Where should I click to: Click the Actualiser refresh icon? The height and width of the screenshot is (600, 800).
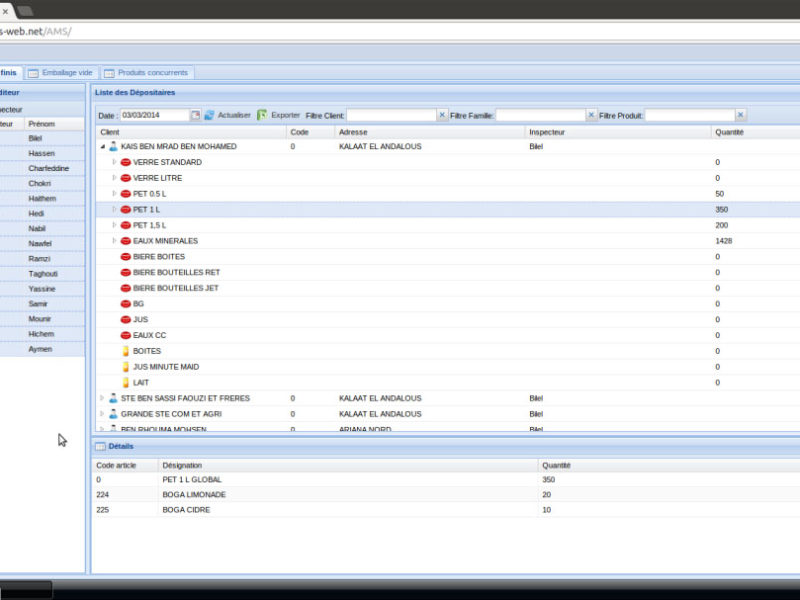click(209, 115)
